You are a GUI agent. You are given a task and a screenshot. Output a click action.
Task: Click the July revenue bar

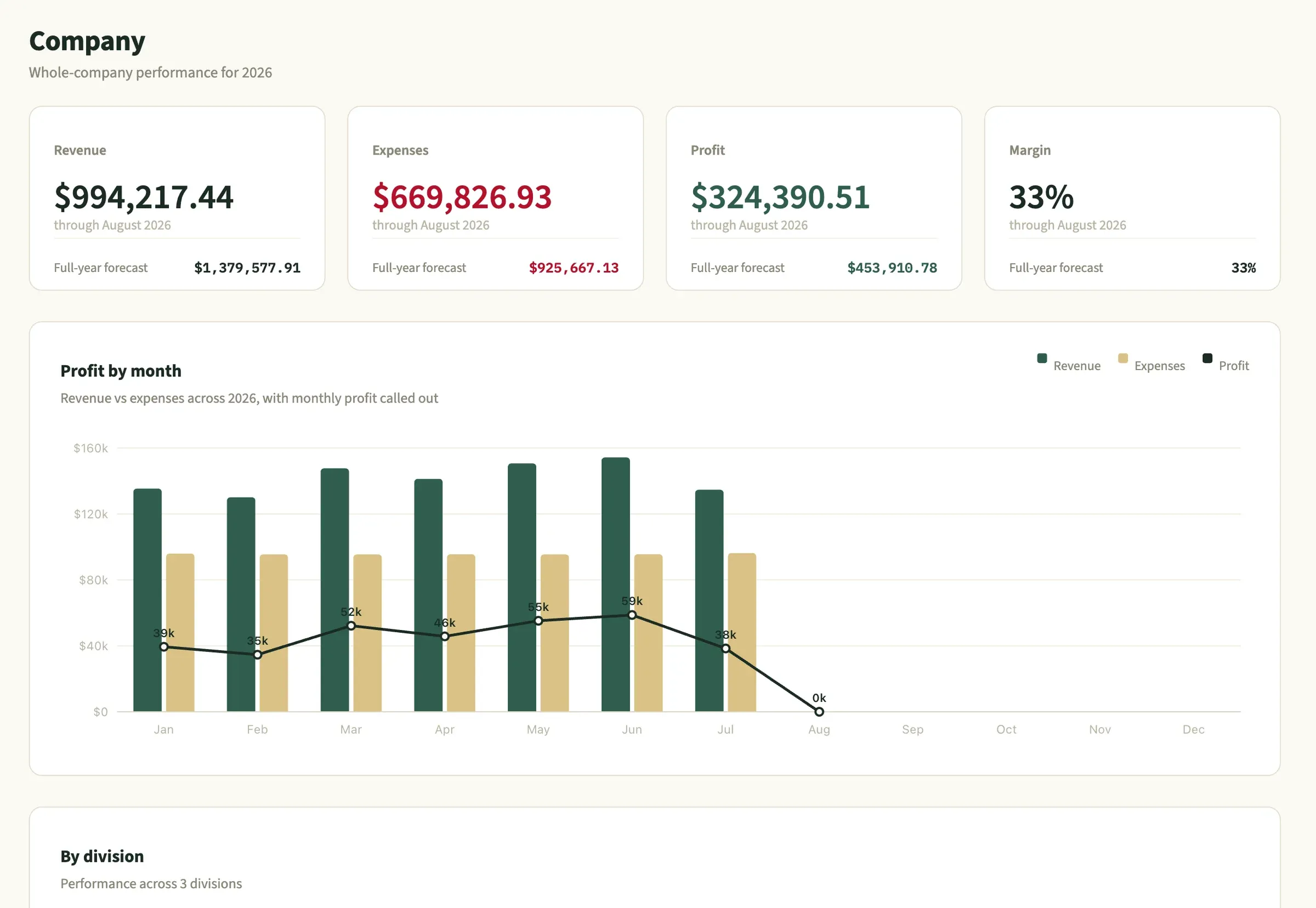[709, 600]
